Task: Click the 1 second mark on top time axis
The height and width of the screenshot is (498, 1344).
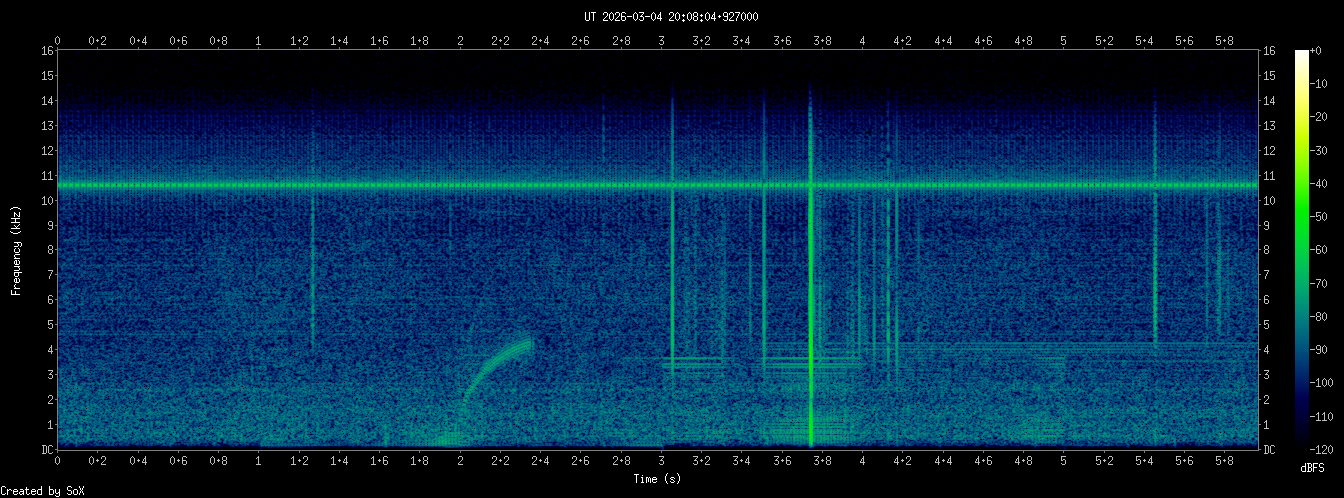Action: pos(259,40)
